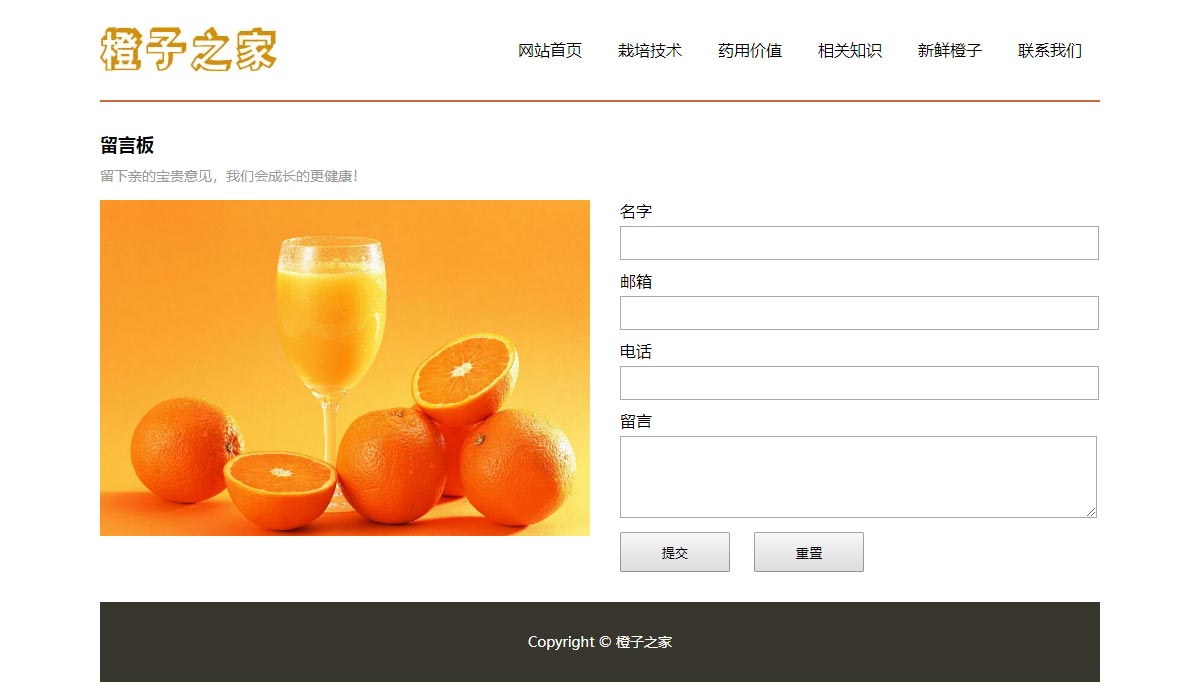1200x683 pixels.
Task: Click the 留言 textarea resize handle
Action: click(x=1091, y=512)
